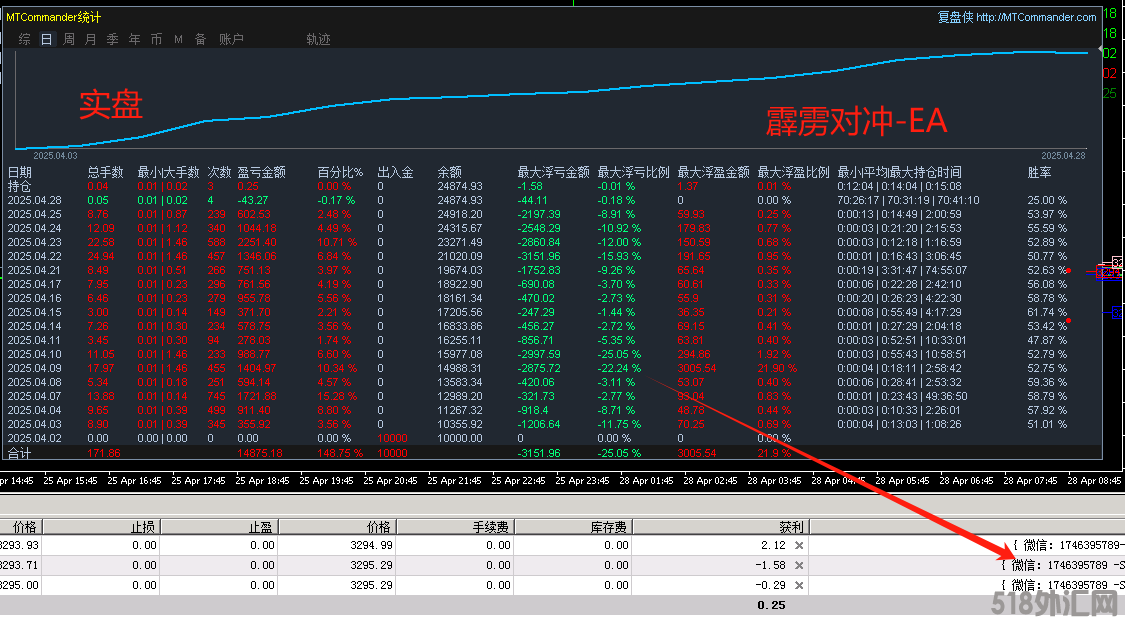The image size is (1125, 627).
Task: Click the 2251.40 profit value
Action: pyautogui.click(x=257, y=242)
